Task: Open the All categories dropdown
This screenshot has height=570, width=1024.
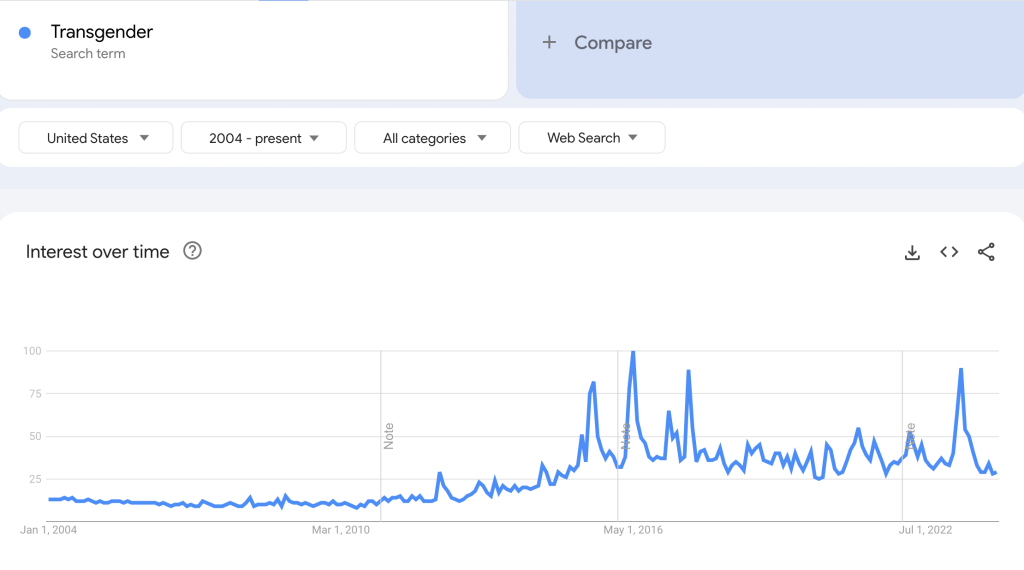Action: tap(432, 138)
